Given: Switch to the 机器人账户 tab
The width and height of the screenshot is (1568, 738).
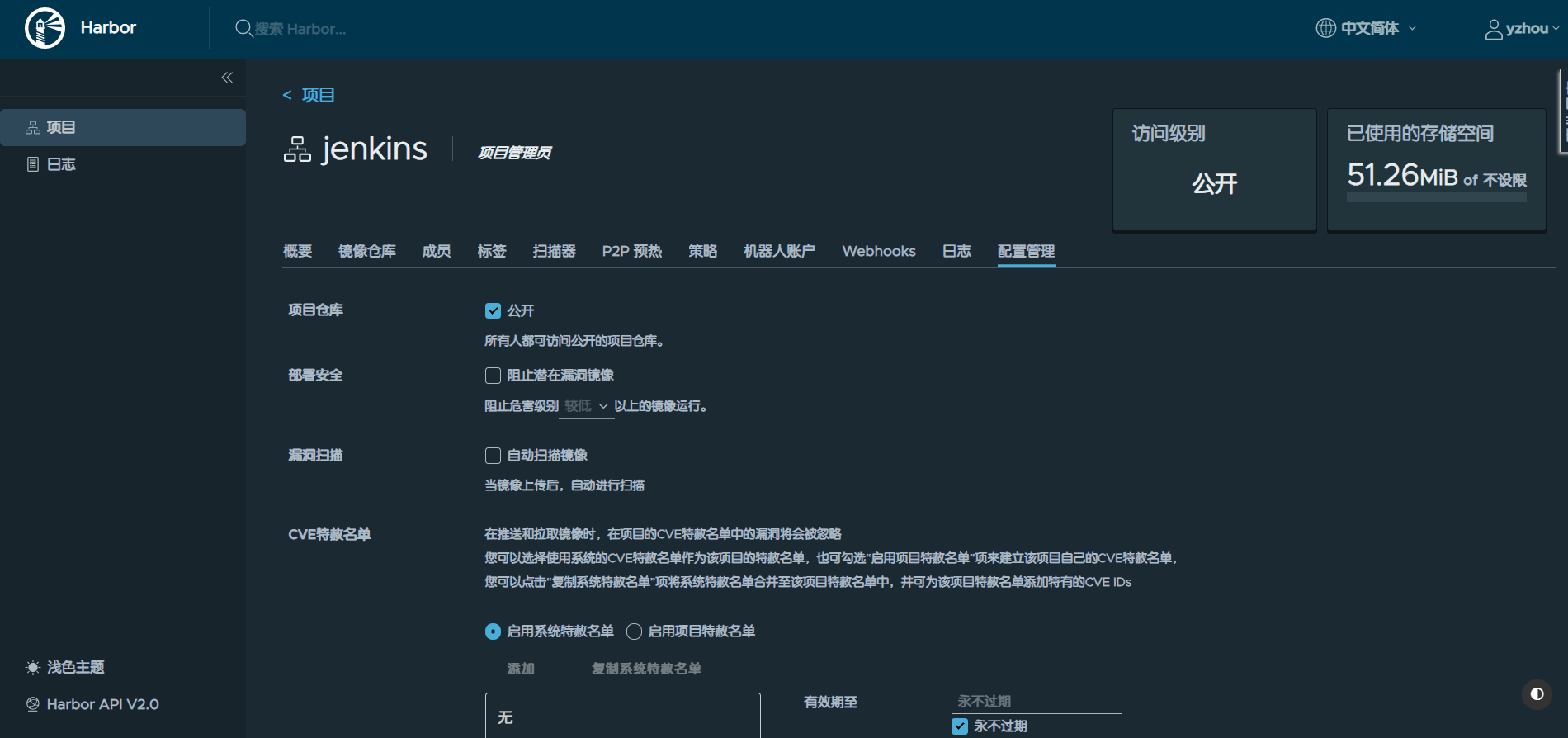Looking at the screenshot, I should coord(780,251).
